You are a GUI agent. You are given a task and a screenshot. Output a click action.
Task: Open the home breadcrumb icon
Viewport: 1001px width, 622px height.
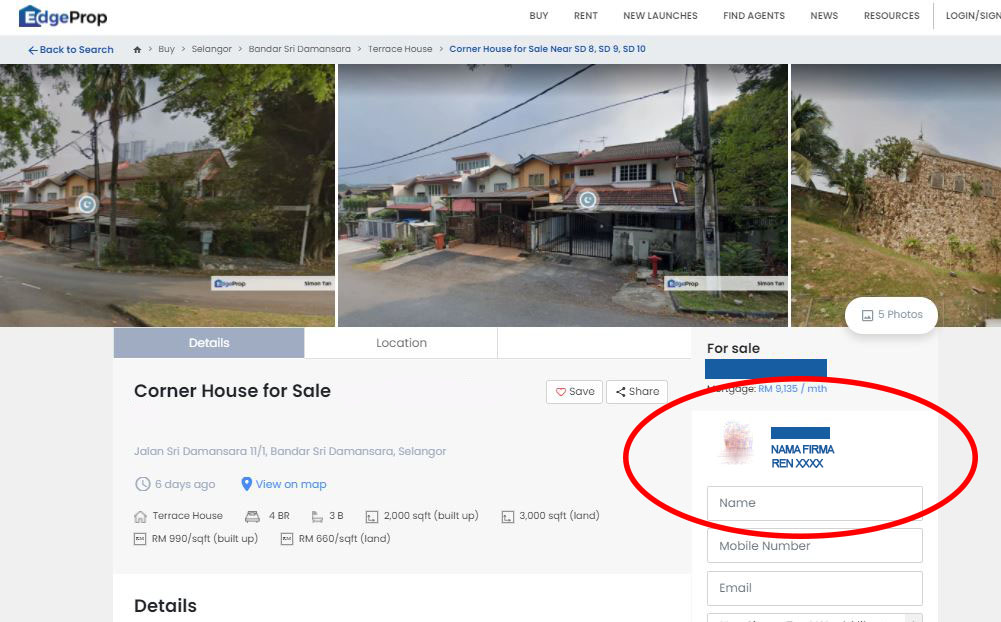pos(137,49)
